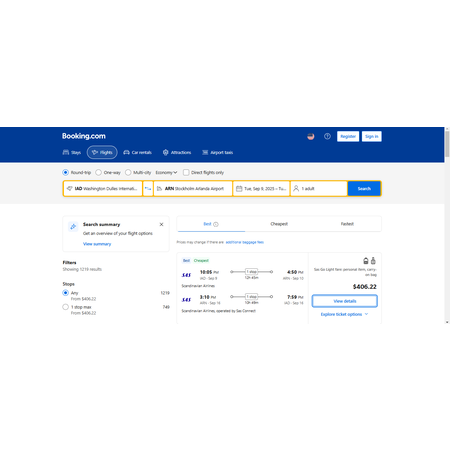Open the Flights tab

pos(102,152)
